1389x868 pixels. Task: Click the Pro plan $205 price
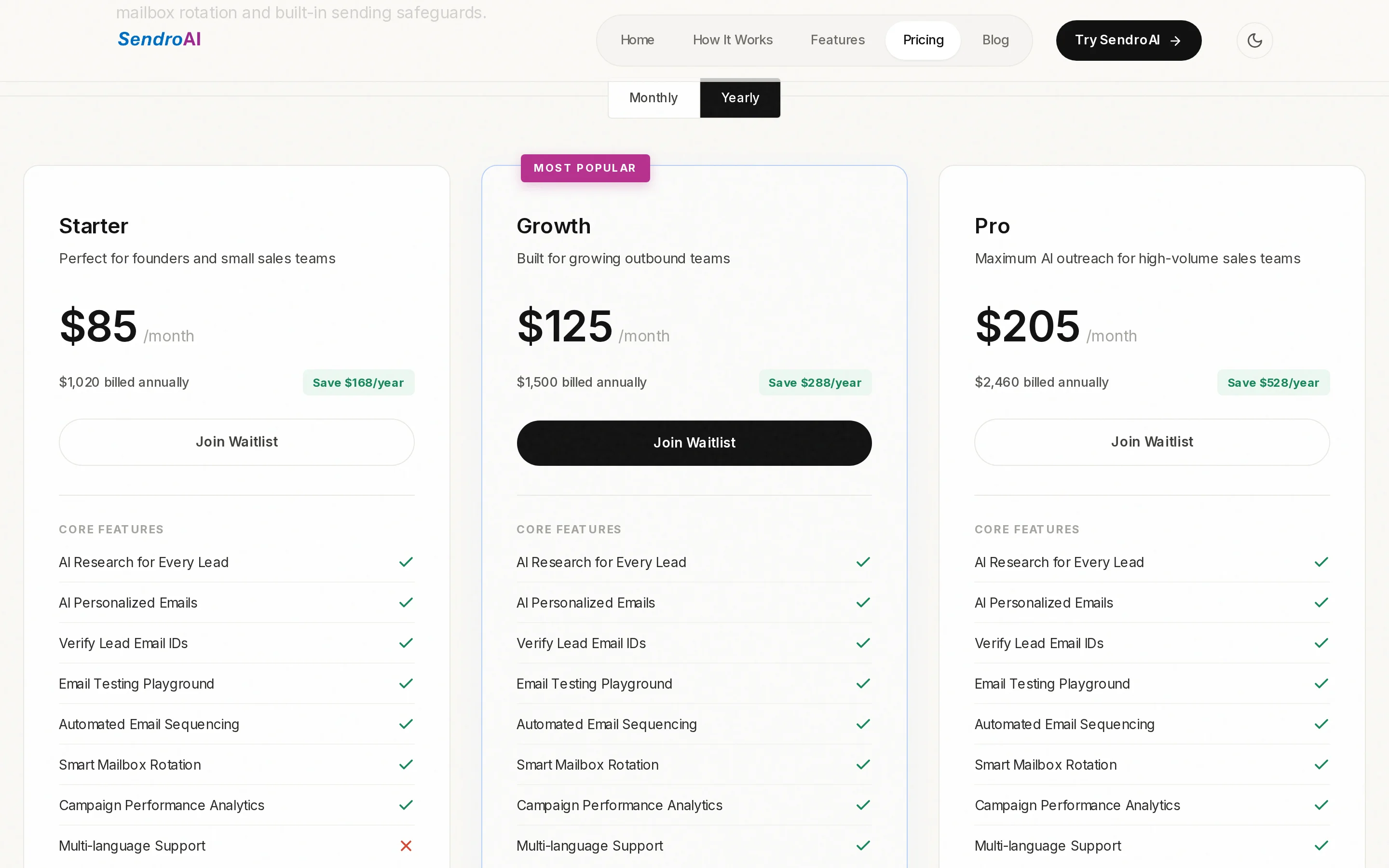(x=1027, y=326)
